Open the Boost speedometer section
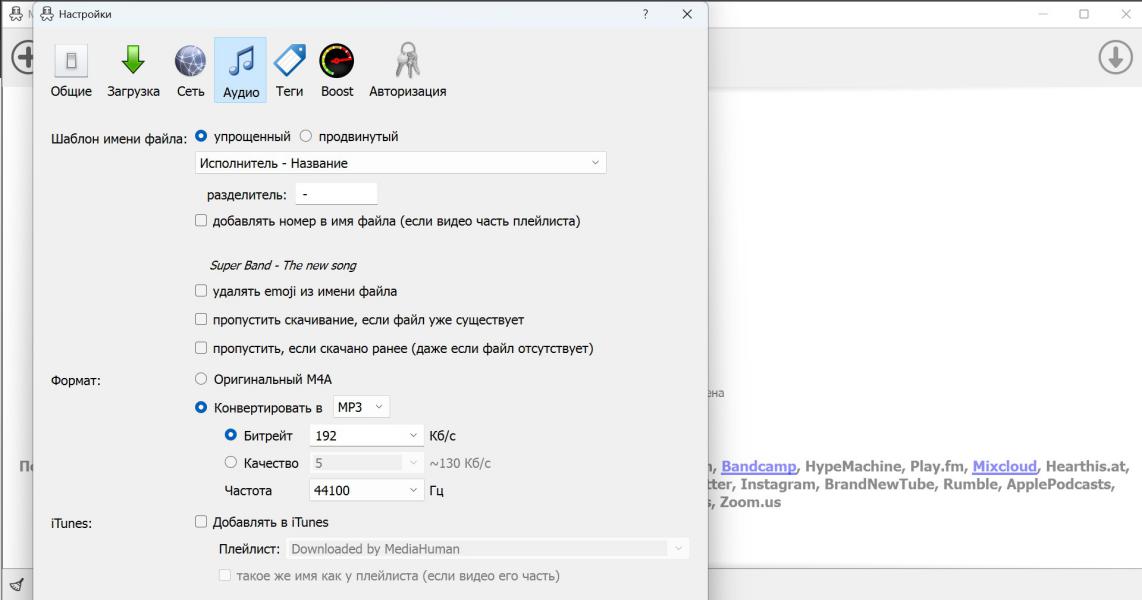Screen dimensions: 1142x600 pos(337,70)
